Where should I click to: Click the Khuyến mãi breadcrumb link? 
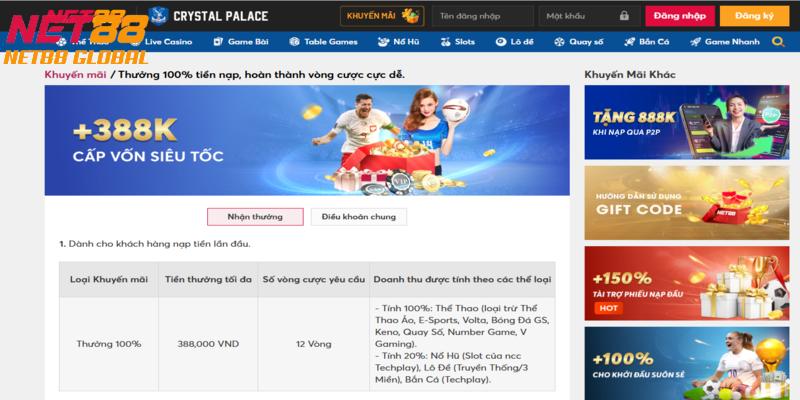click(x=76, y=74)
